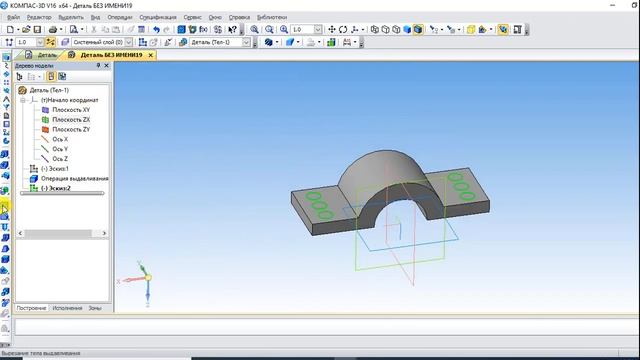The image size is (640, 360).
Task: Save the document with the floppy disk icon
Action: coord(37,29)
